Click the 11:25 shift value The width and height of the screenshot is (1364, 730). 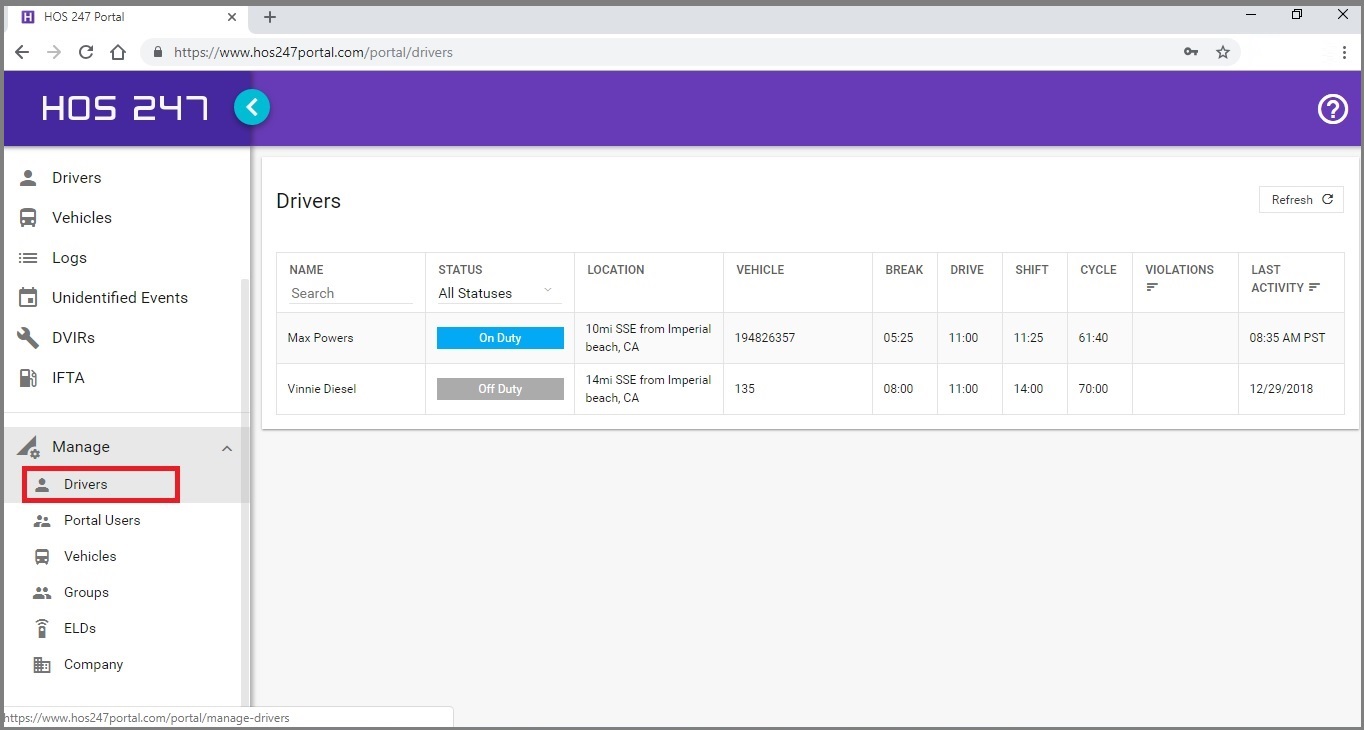pos(1028,338)
